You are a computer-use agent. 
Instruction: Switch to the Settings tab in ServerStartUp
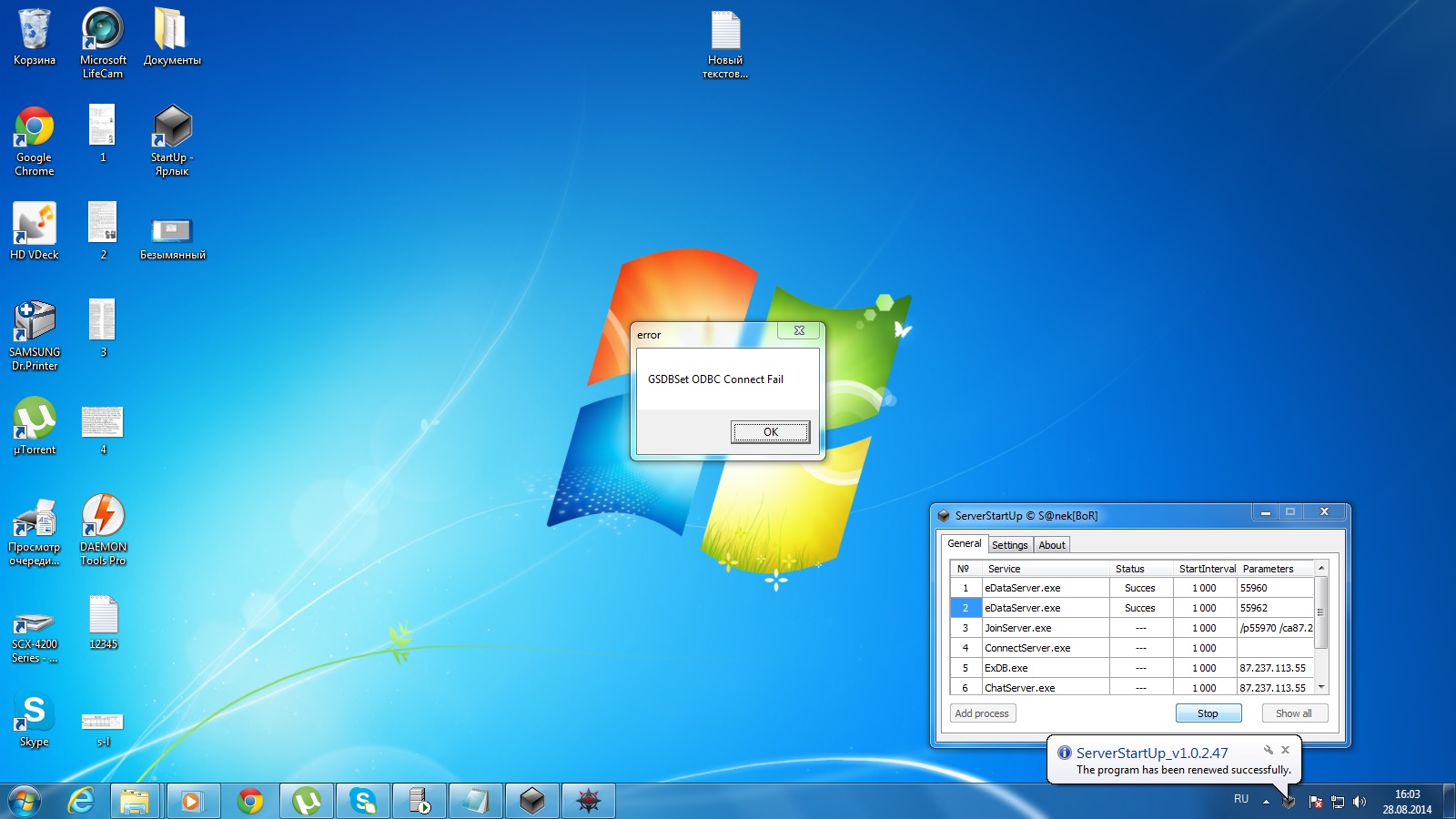pos(1009,545)
